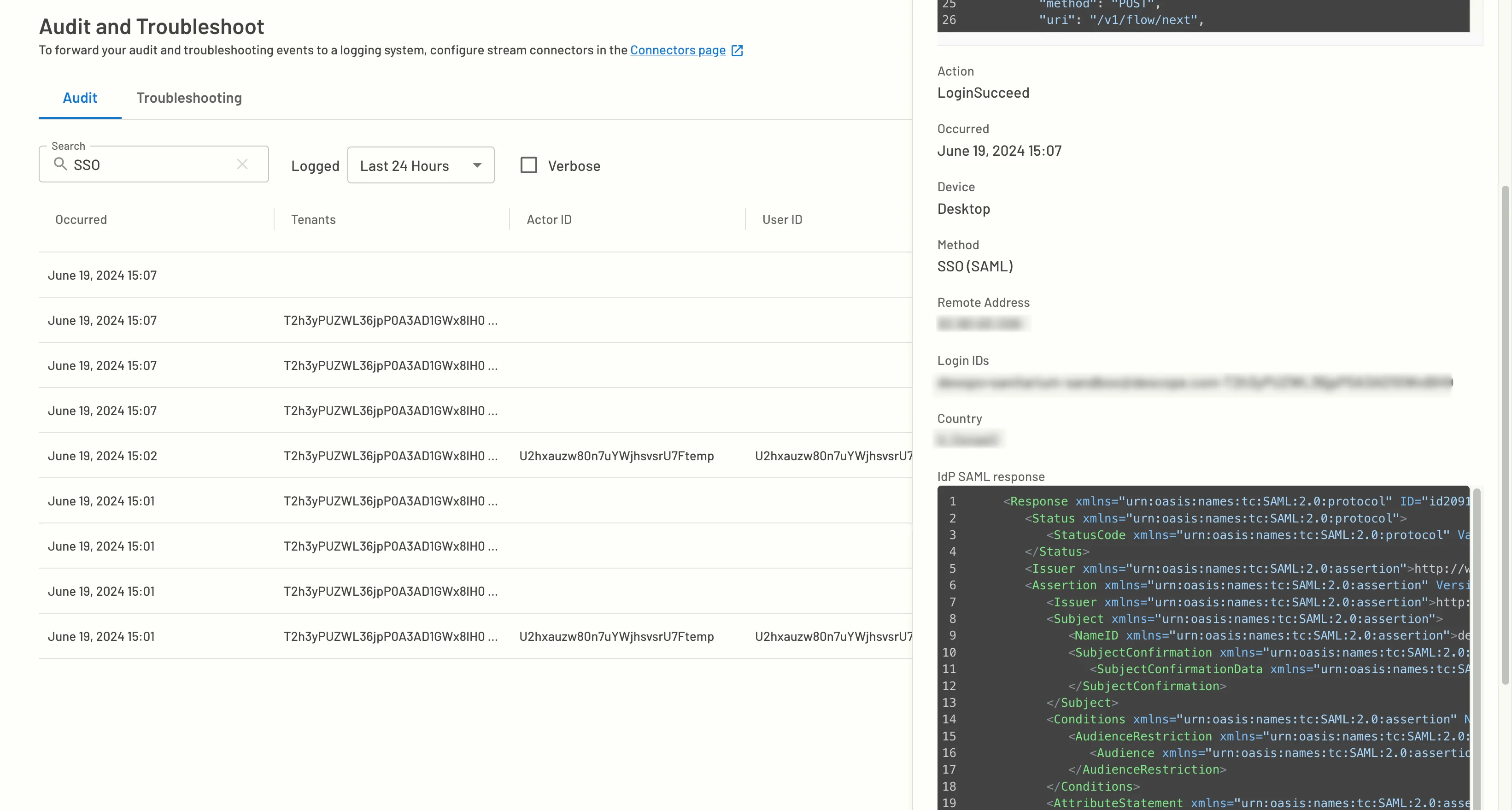Click the dropdown arrow in the Logged selector
1512x810 pixels.
pyautogui.click(x=477, y=165)
